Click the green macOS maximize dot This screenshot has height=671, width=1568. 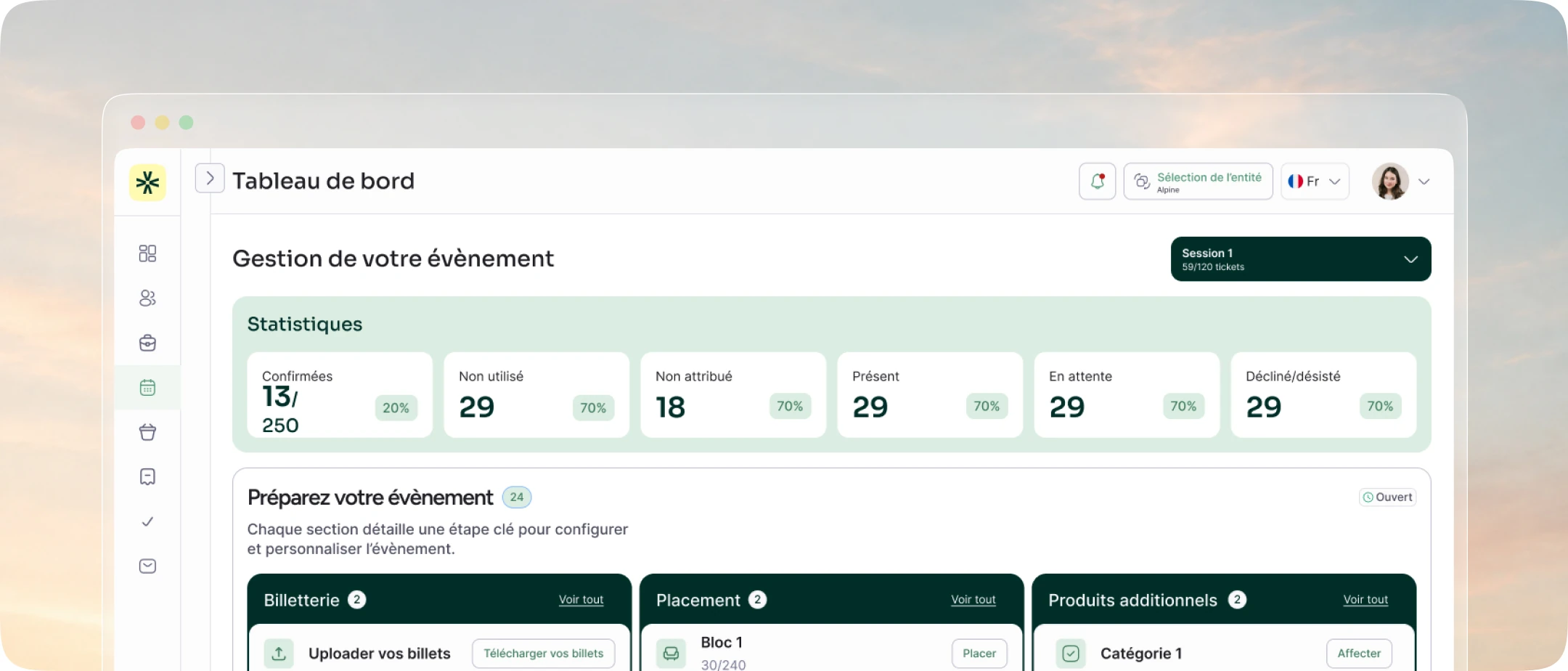tap(186, 123)
